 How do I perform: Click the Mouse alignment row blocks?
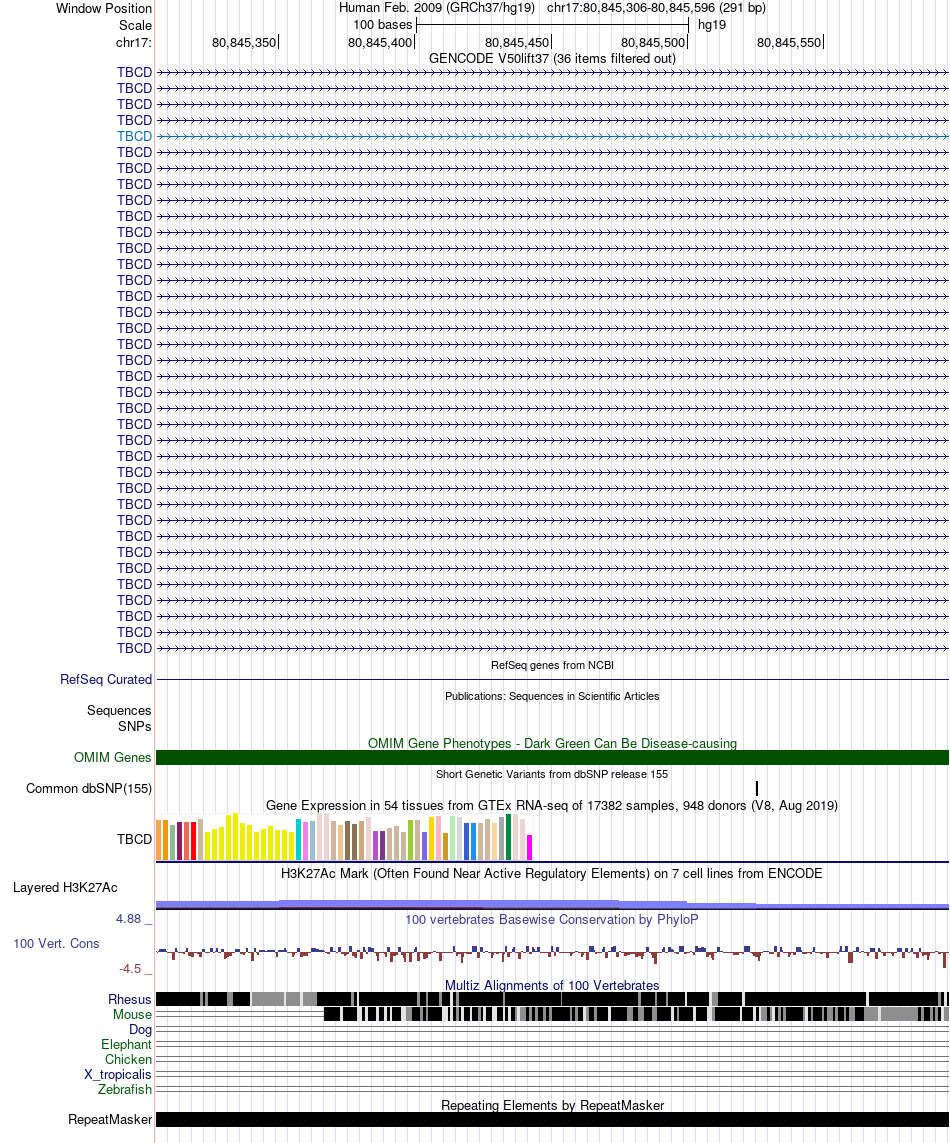pyautogui.click(x=636, y=1014)
